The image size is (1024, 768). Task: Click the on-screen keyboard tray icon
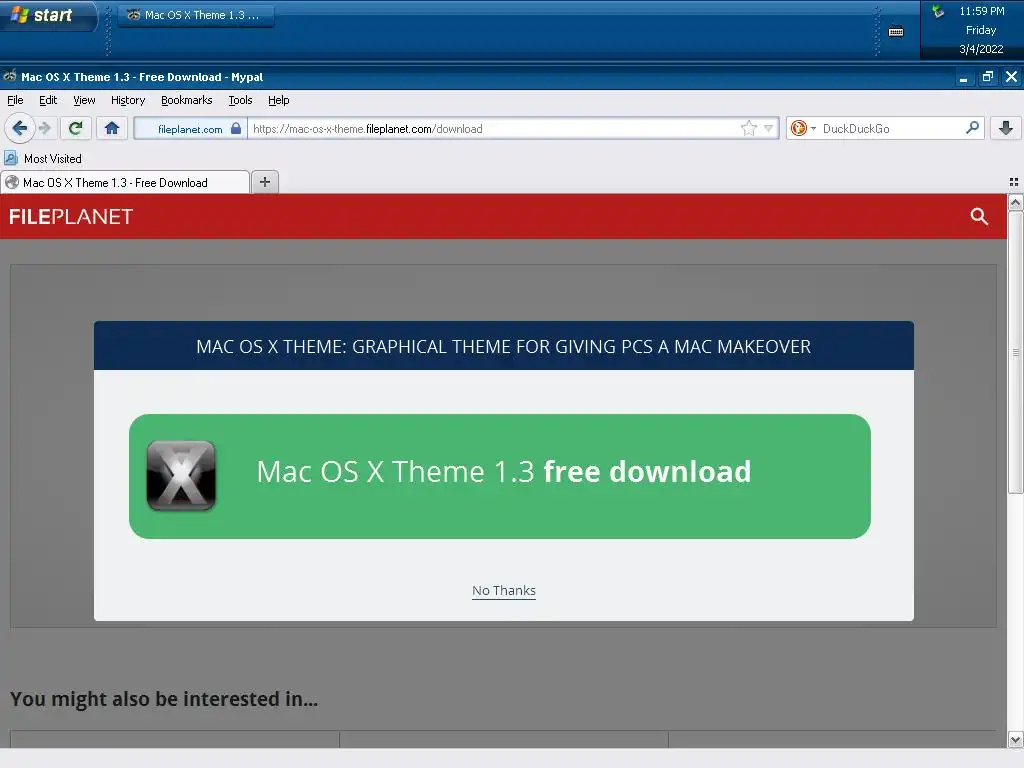click(x=896, y=31)
